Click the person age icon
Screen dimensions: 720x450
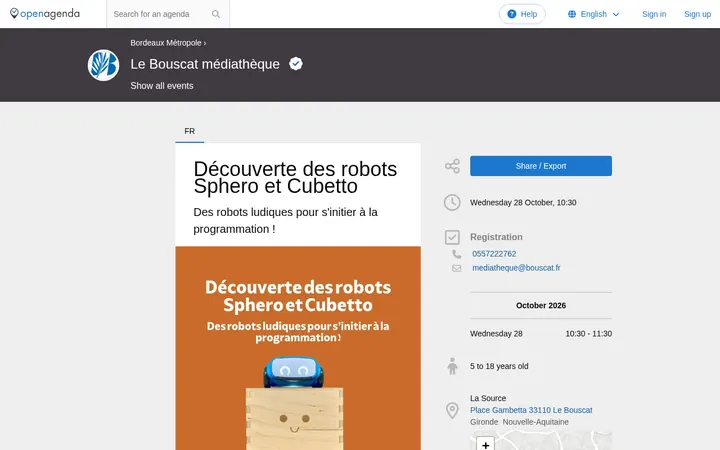pyautogui.click(x=452, y=366)
